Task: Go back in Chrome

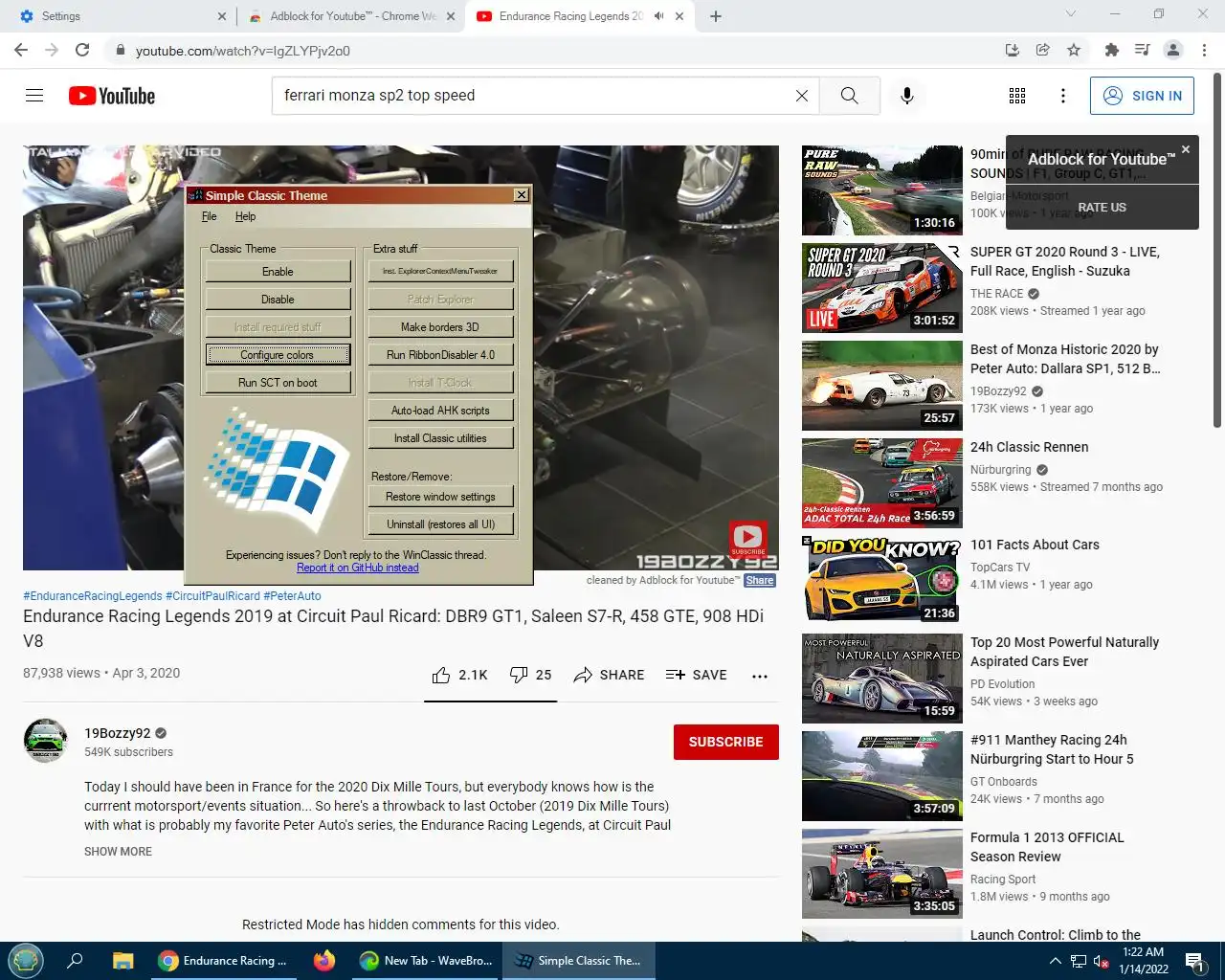Action: 21,50
